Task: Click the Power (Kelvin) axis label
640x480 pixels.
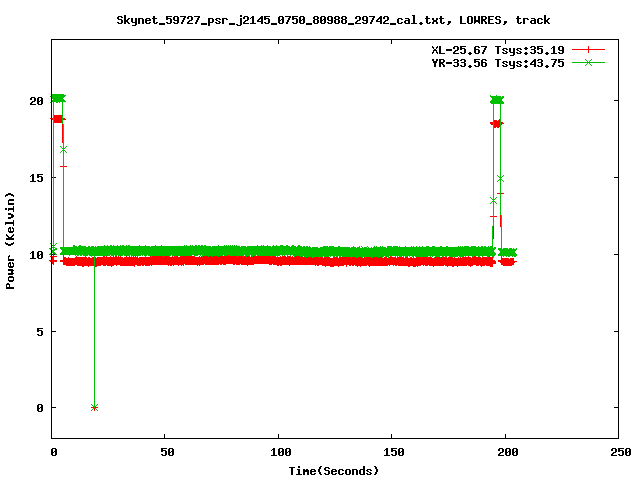Action: [10, 241]
